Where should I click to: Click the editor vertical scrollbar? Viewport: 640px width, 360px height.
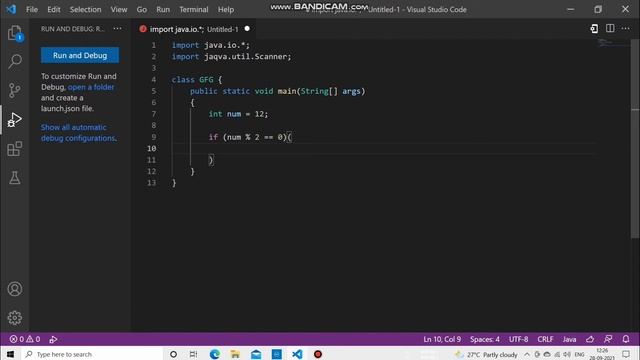(x=635, y=139)
